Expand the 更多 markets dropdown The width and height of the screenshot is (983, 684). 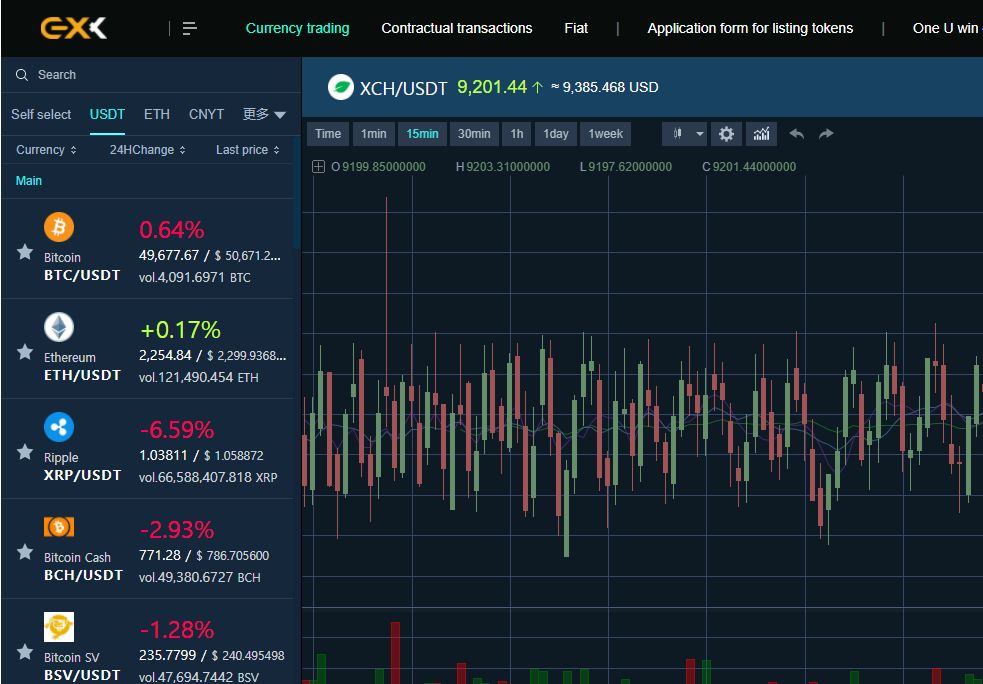click(x=265, y=114)
